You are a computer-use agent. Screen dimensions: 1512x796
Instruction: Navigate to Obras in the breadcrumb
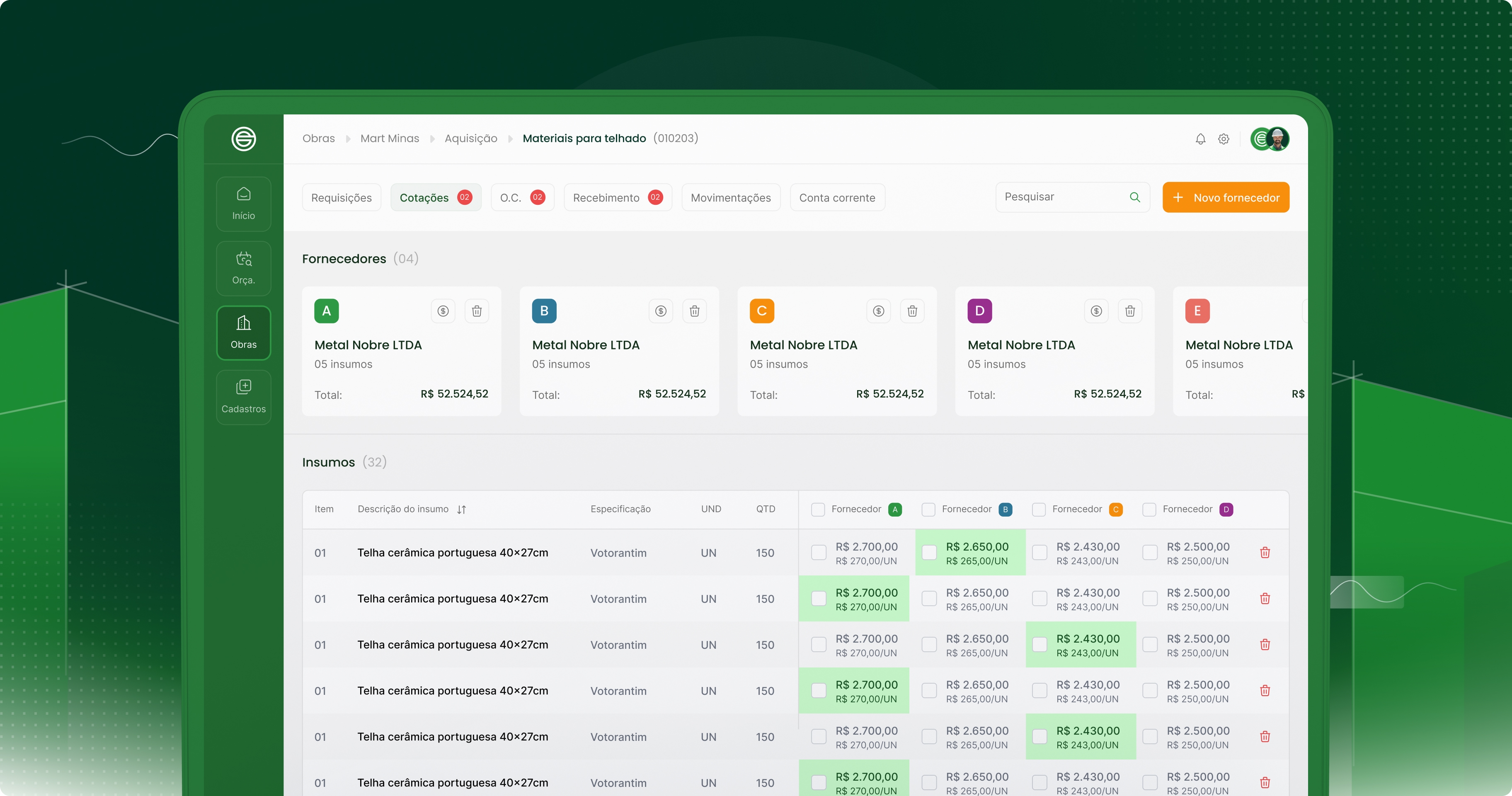tap(319, 138)
